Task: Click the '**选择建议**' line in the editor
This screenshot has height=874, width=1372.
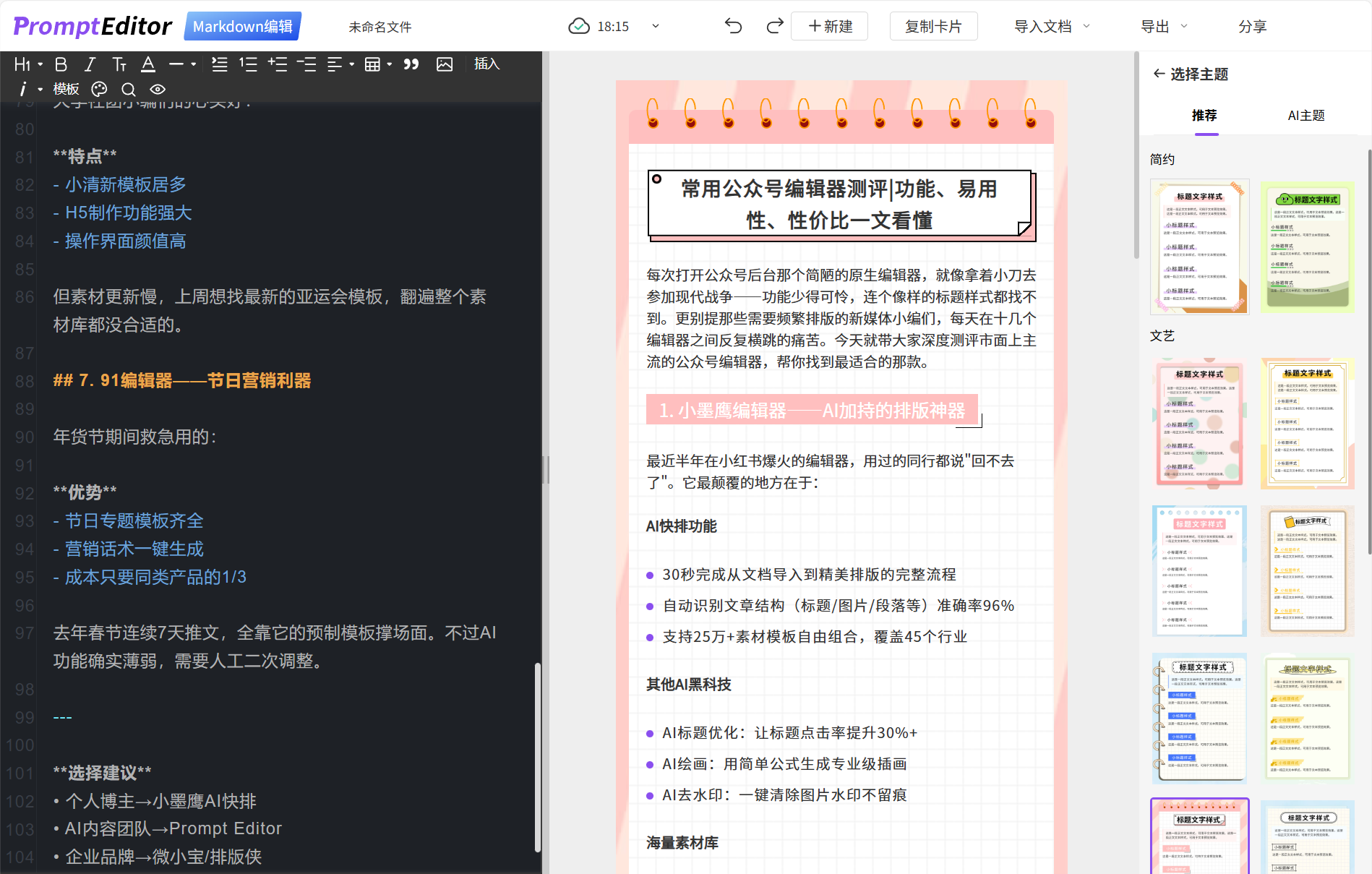Action: [x=102, y=773]
